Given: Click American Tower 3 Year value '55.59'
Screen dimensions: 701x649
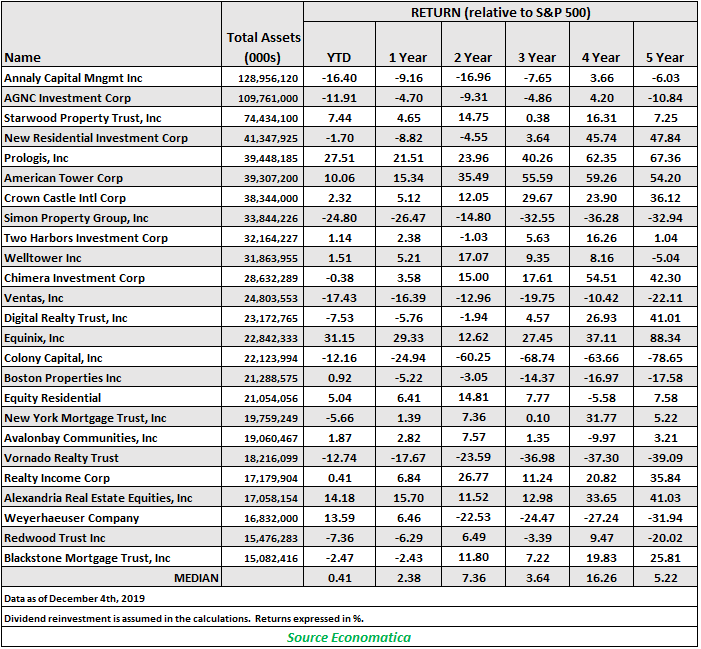Looking at the screenshot, I should tap(537, 178).
